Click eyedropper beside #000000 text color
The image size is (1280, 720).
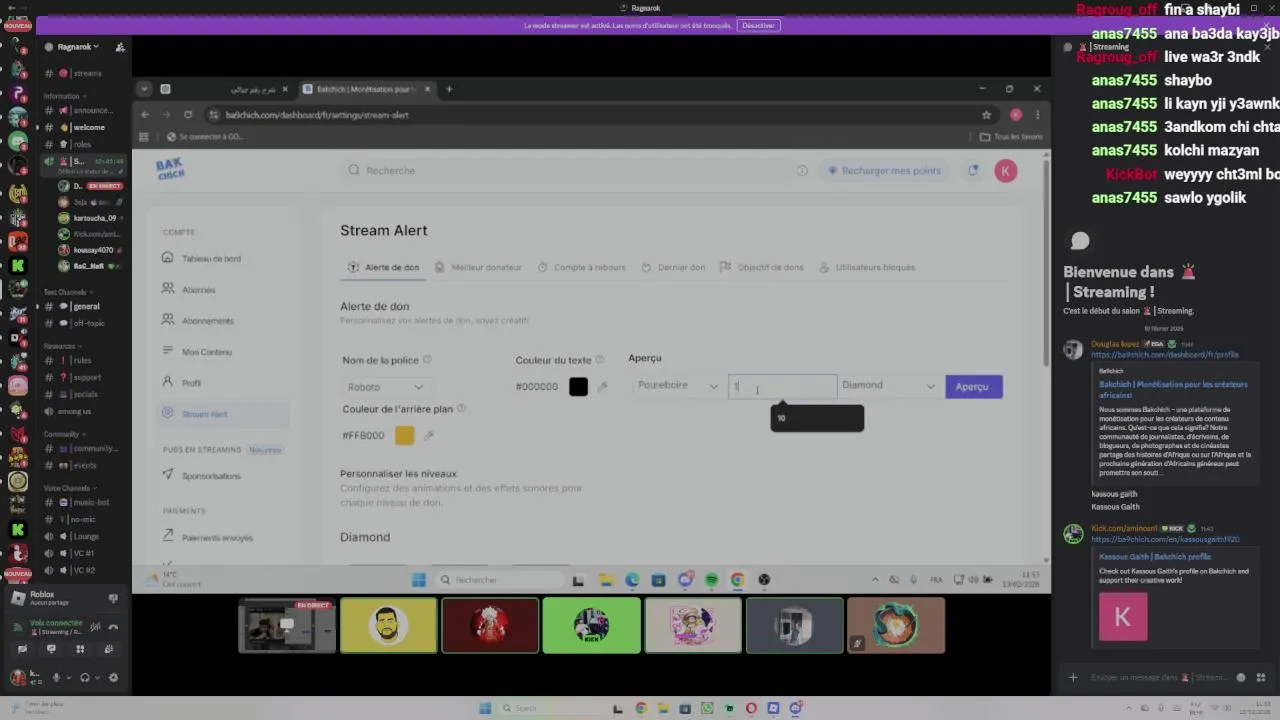click(x=602, y=387)
